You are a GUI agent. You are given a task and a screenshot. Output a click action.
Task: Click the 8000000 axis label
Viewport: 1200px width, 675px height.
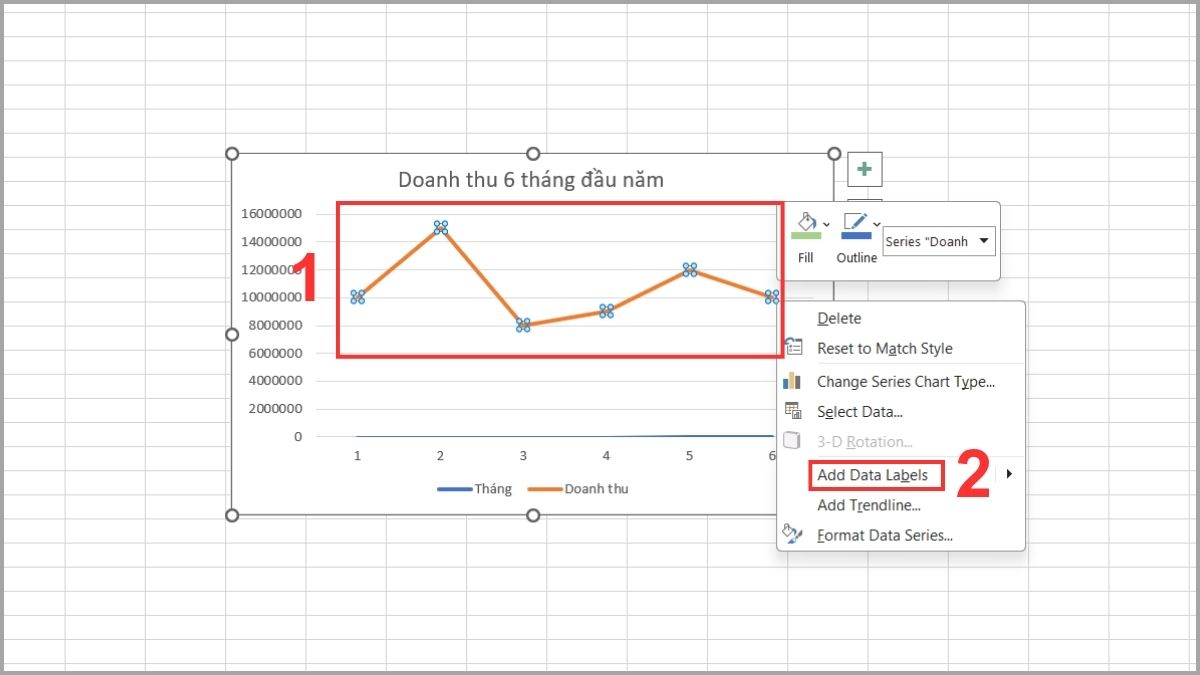pyautogui.click(x=274, y=325)
